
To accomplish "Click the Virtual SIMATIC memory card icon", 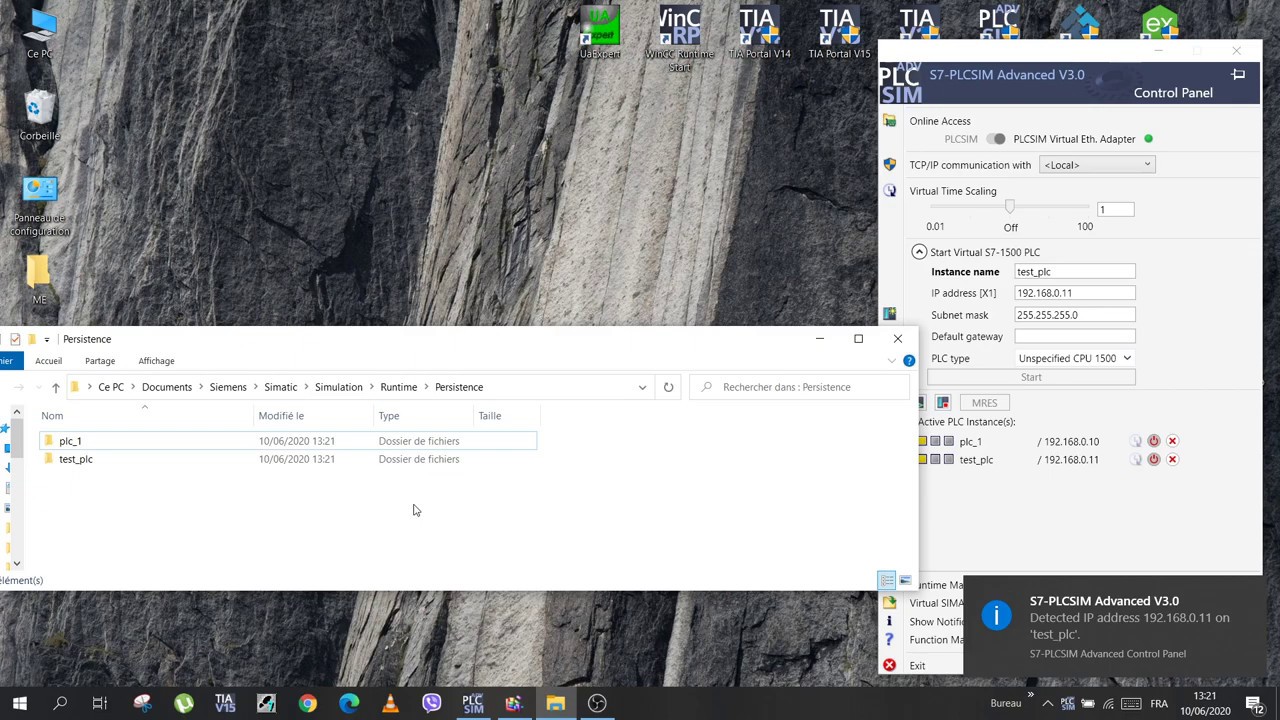I will pyautogui.click(x=889, y=602).
